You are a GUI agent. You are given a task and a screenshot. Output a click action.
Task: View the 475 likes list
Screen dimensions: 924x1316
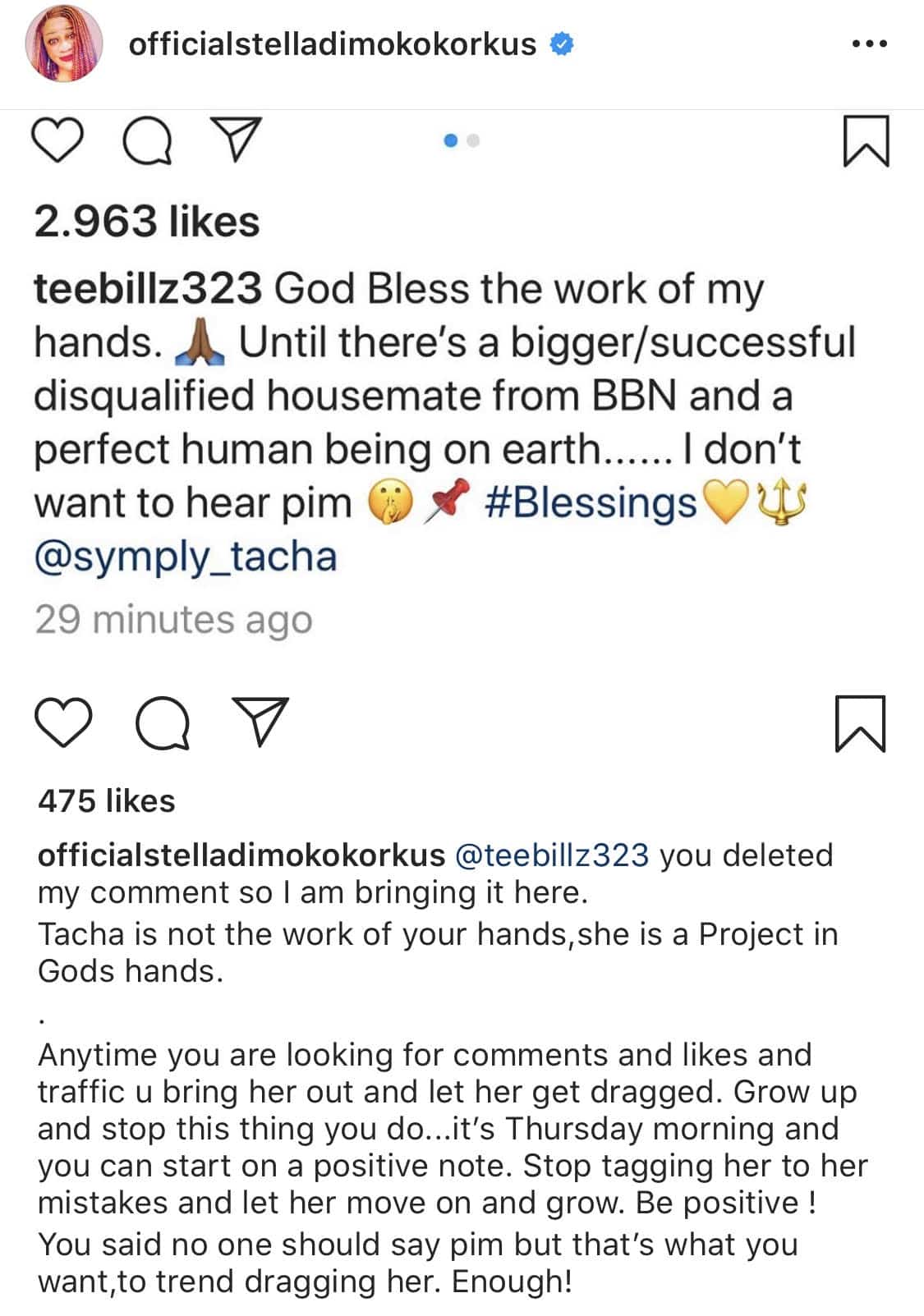107,800
